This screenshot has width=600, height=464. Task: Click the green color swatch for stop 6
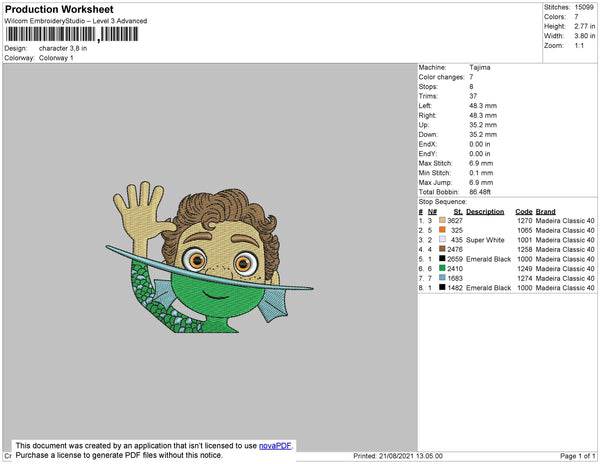click(x=442, y=268)
